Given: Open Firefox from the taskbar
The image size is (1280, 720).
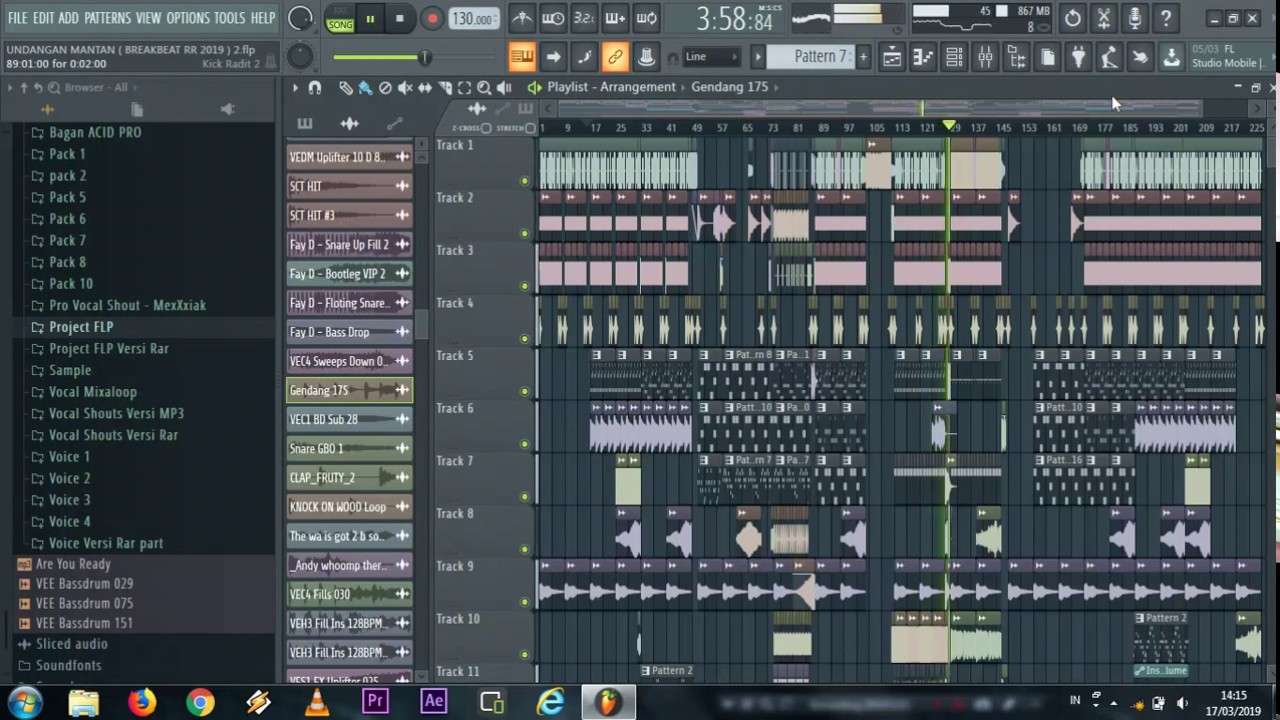Looking at the screenshot, I should point(142,702).
